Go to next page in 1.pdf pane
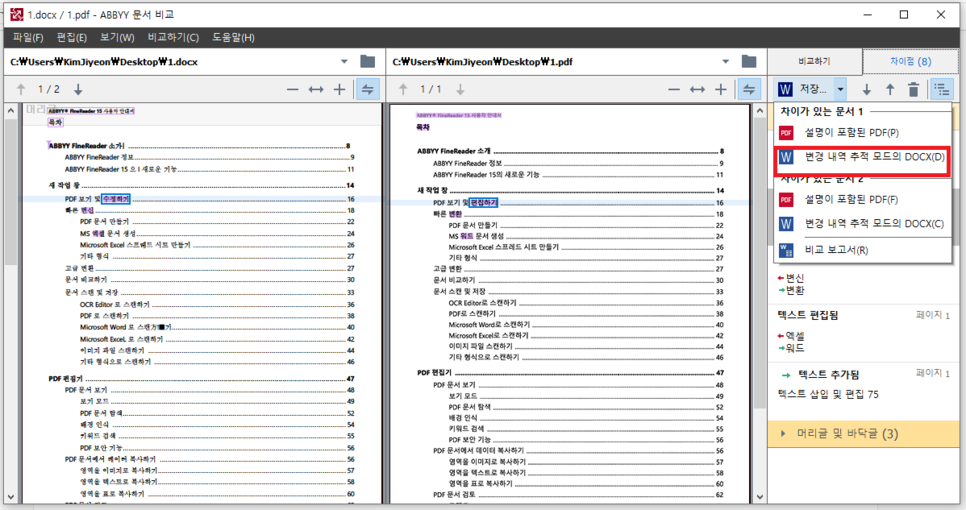 click(460, 89)
